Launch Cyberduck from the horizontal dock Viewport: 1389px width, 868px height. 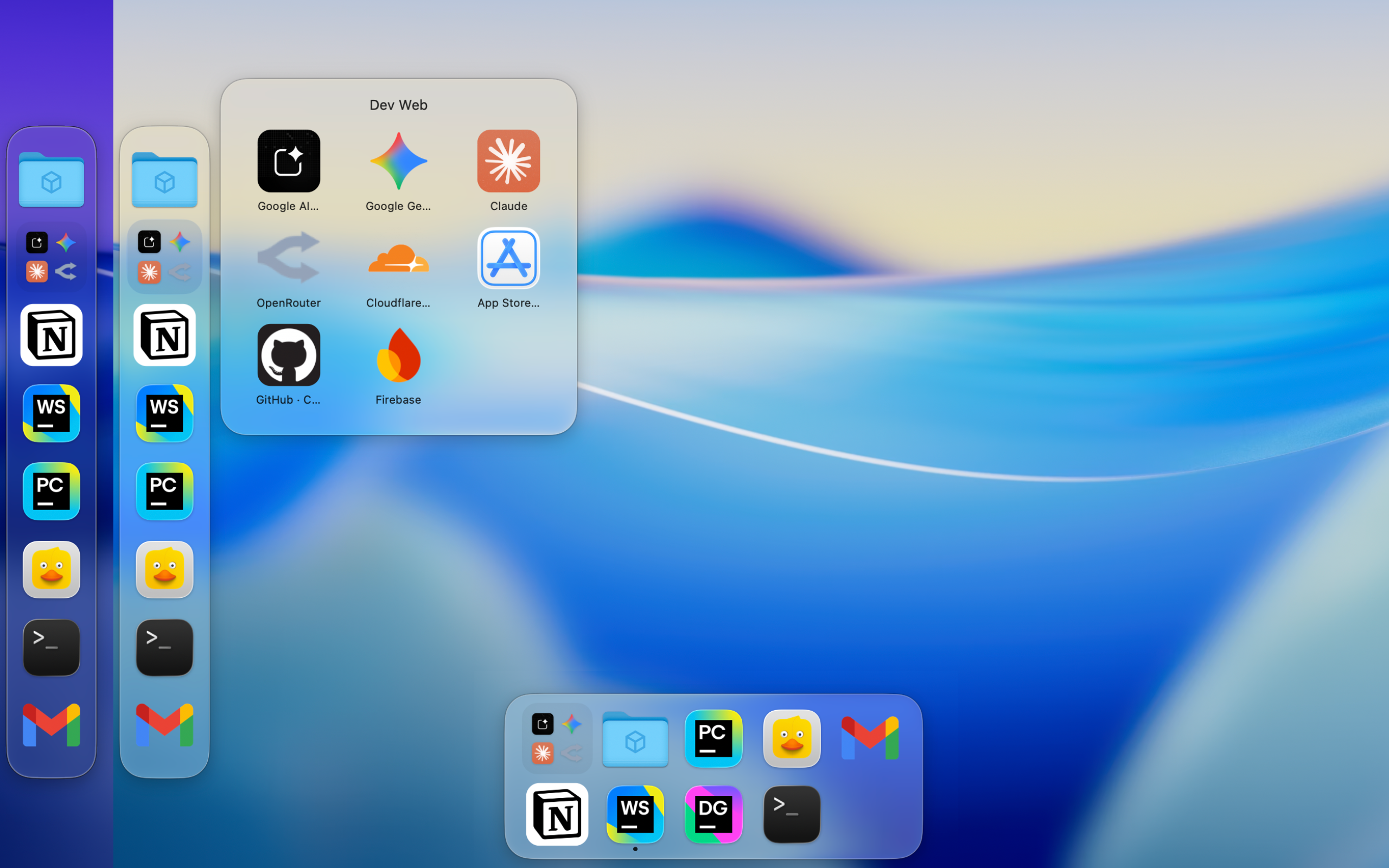(x=792, y=739)
